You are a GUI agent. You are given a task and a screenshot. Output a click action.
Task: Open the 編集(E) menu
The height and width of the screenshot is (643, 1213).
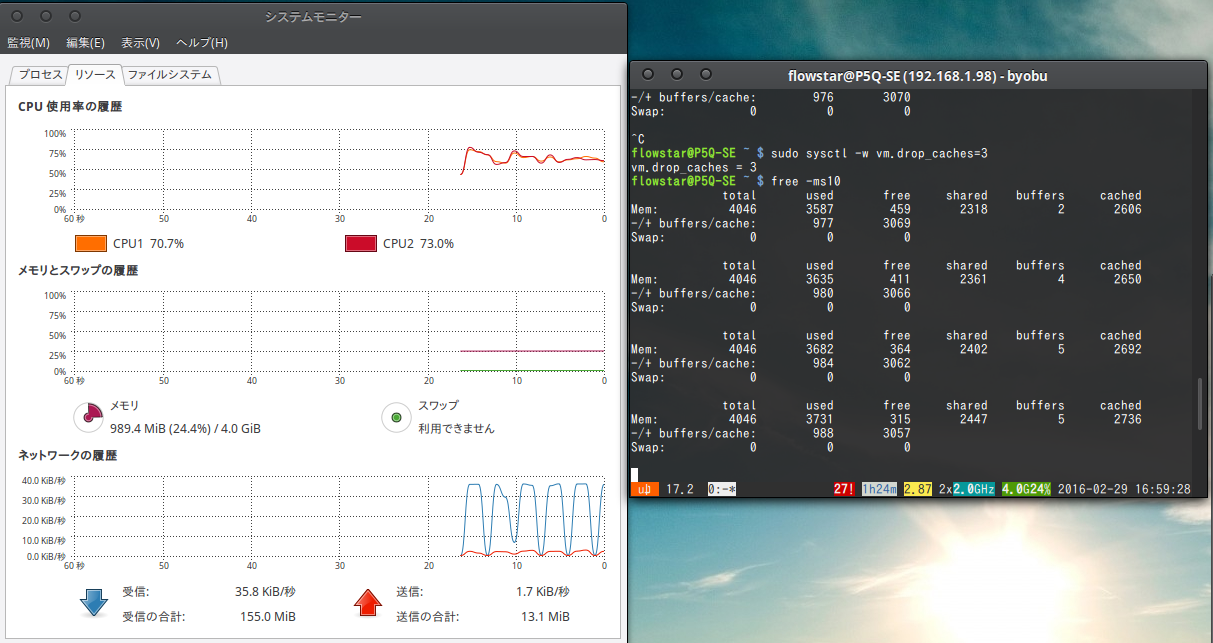coord(85,43)
